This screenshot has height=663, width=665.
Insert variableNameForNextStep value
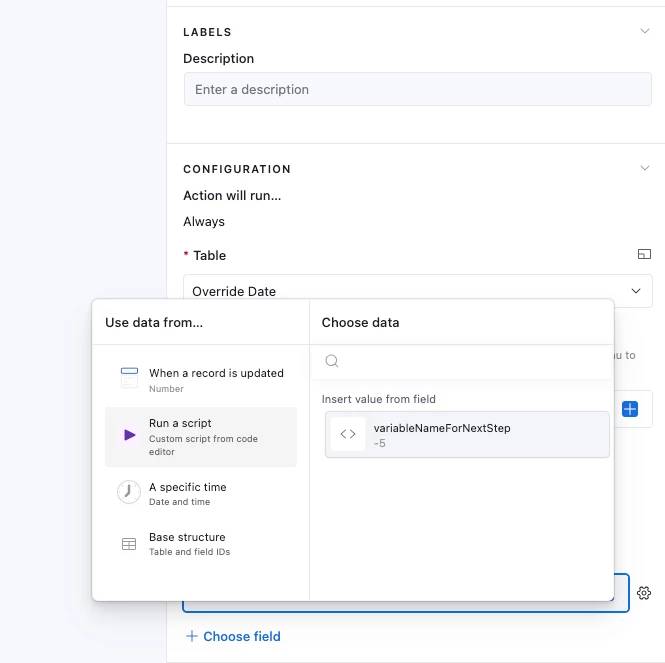click(x=467, y=434)
